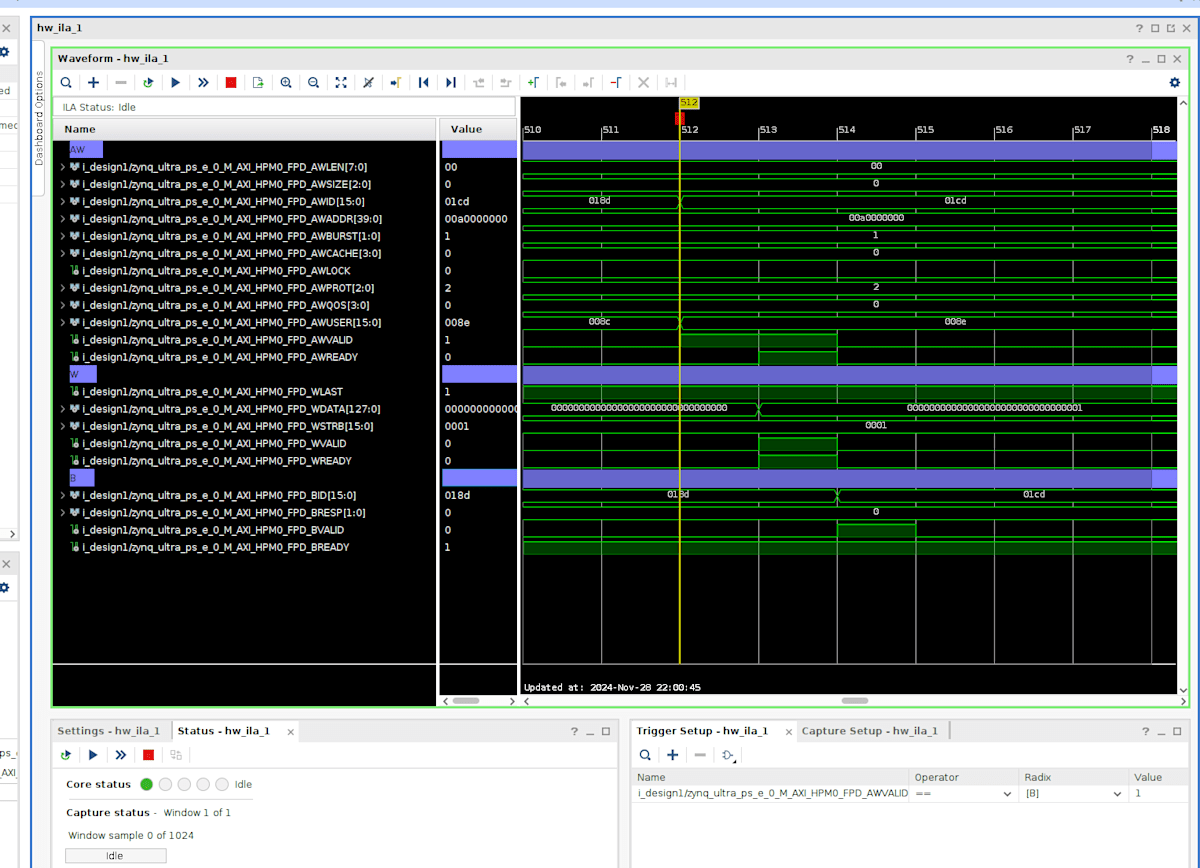Click the add marker icon

[533, 83]
